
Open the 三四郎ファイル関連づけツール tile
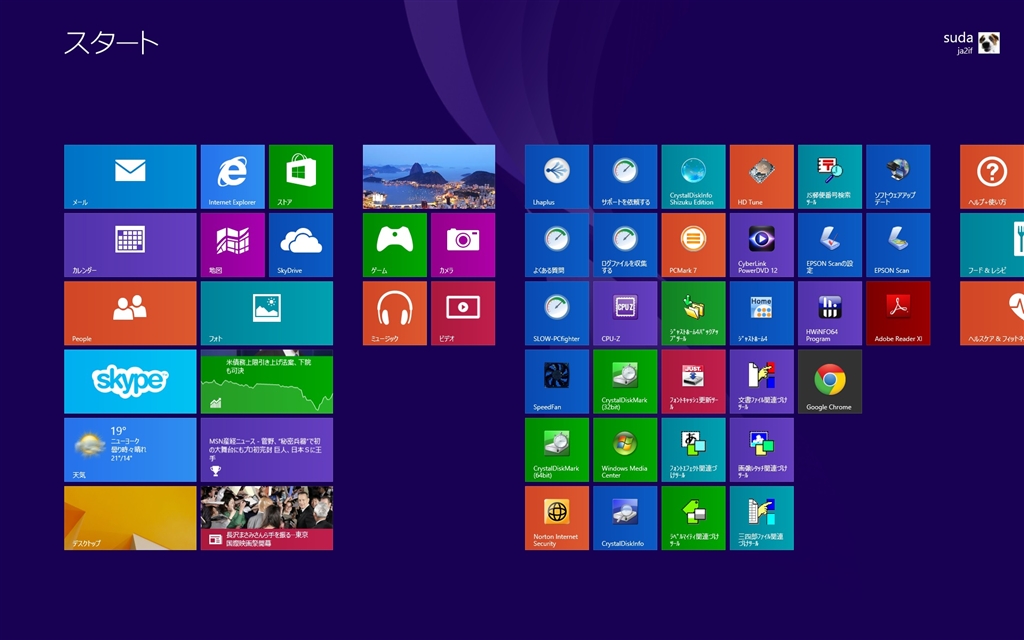(761, 518)
